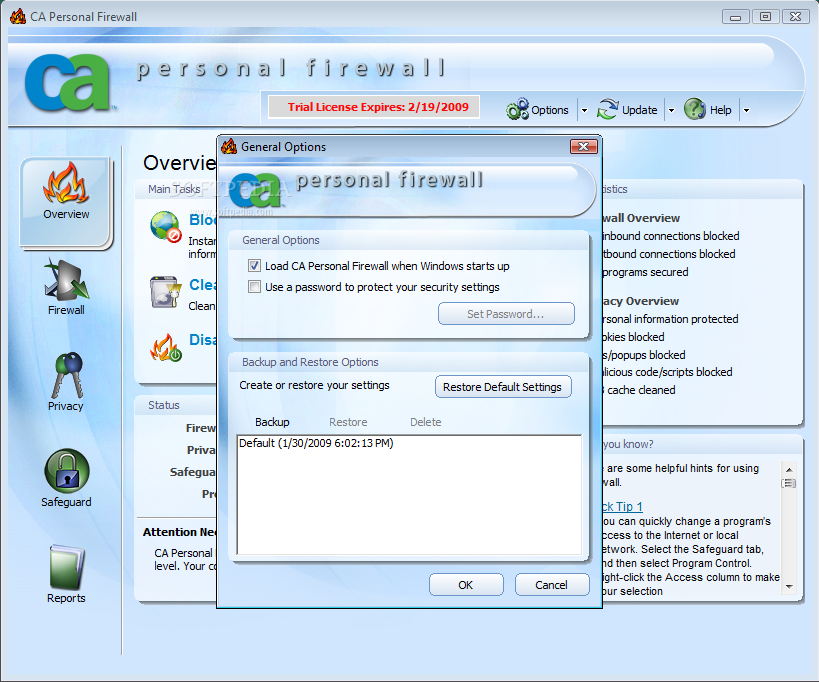This screenshot has width=819, height=682.
Task: Click the Help question mark icon
Action: pos(695,109)
